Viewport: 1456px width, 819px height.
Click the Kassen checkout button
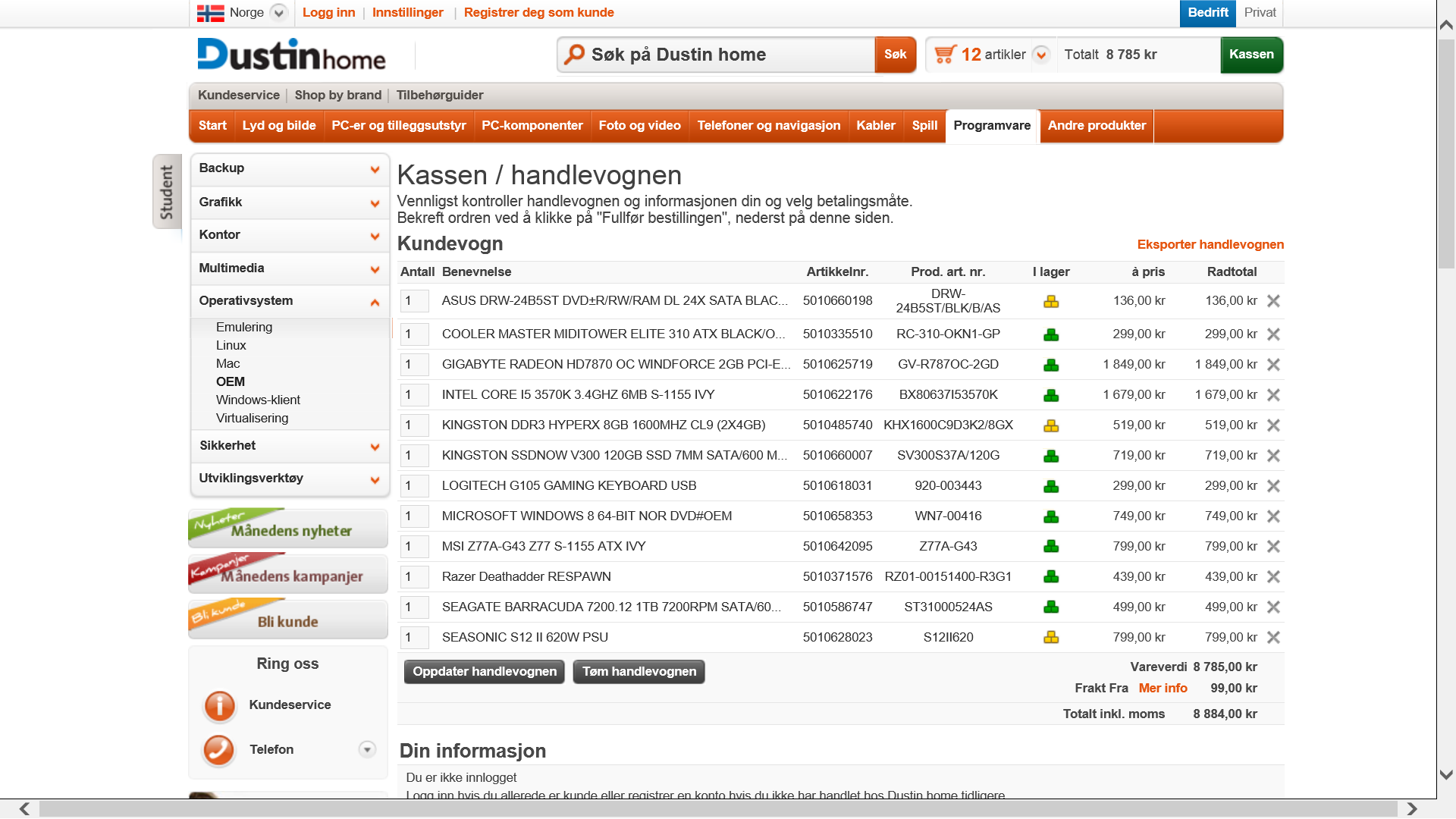1251,55
